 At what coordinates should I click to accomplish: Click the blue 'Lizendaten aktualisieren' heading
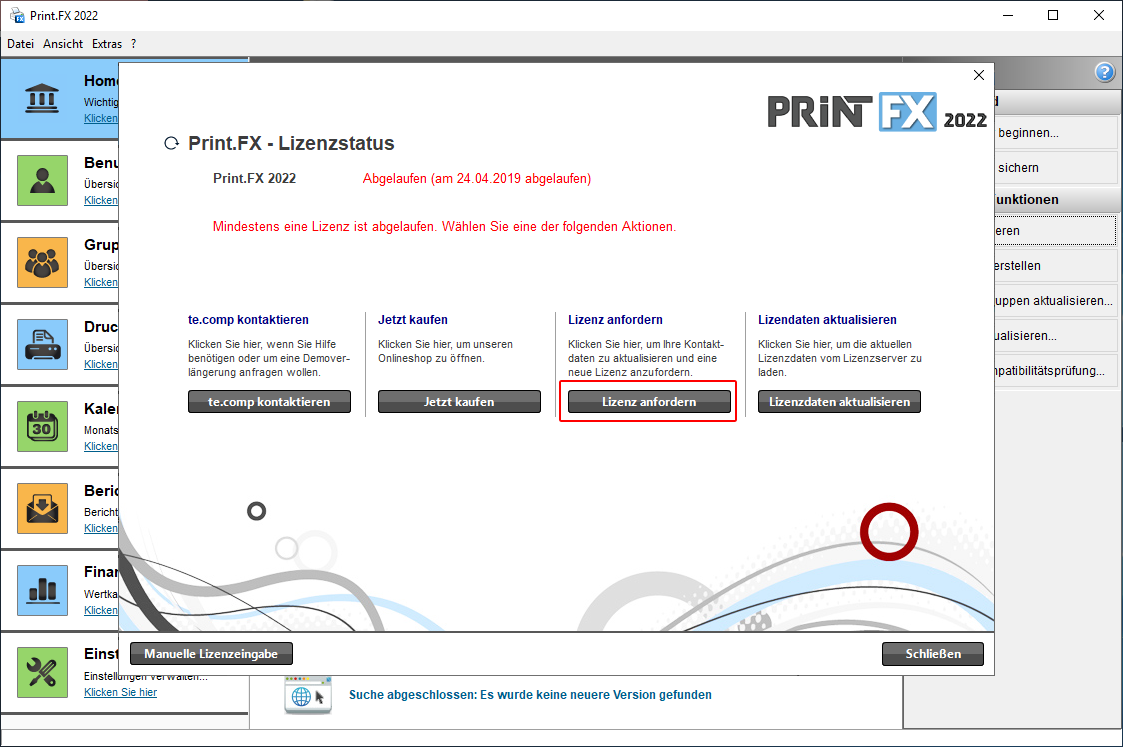pyautogui.click(x=827, y=319)
